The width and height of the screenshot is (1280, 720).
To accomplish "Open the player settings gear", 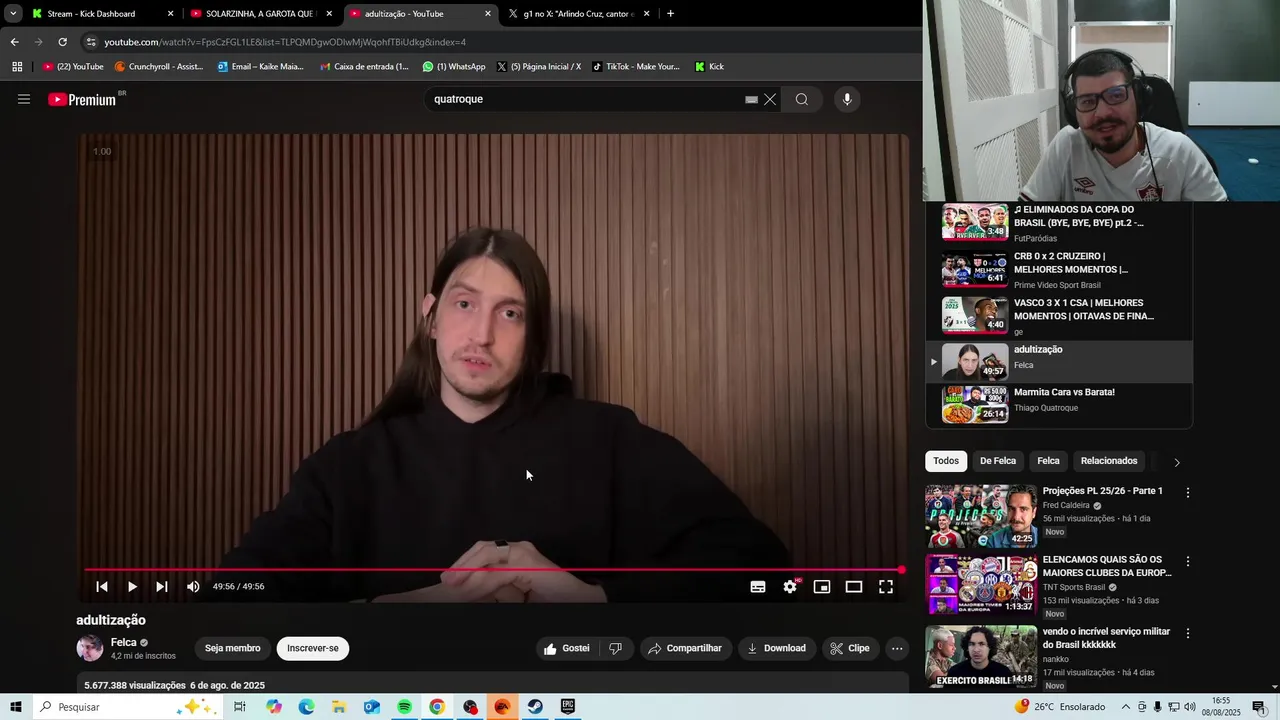I will tap(790, 587).
